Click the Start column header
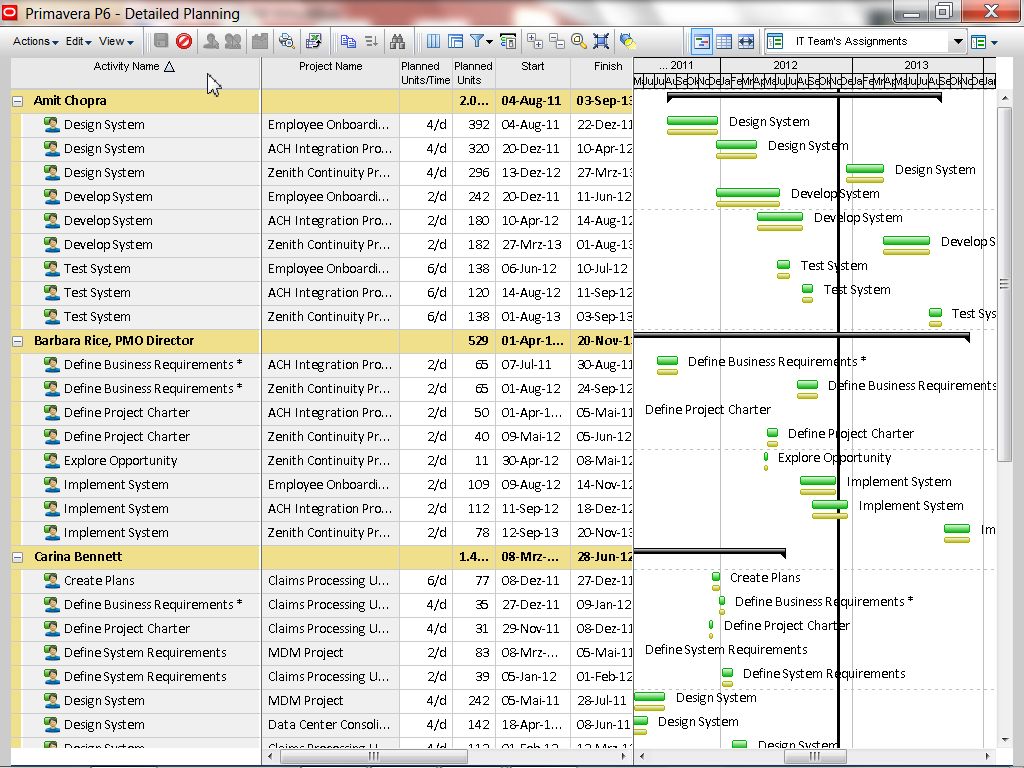The height and width of the screenshot is (768, 1024). [x=532, y=73]
